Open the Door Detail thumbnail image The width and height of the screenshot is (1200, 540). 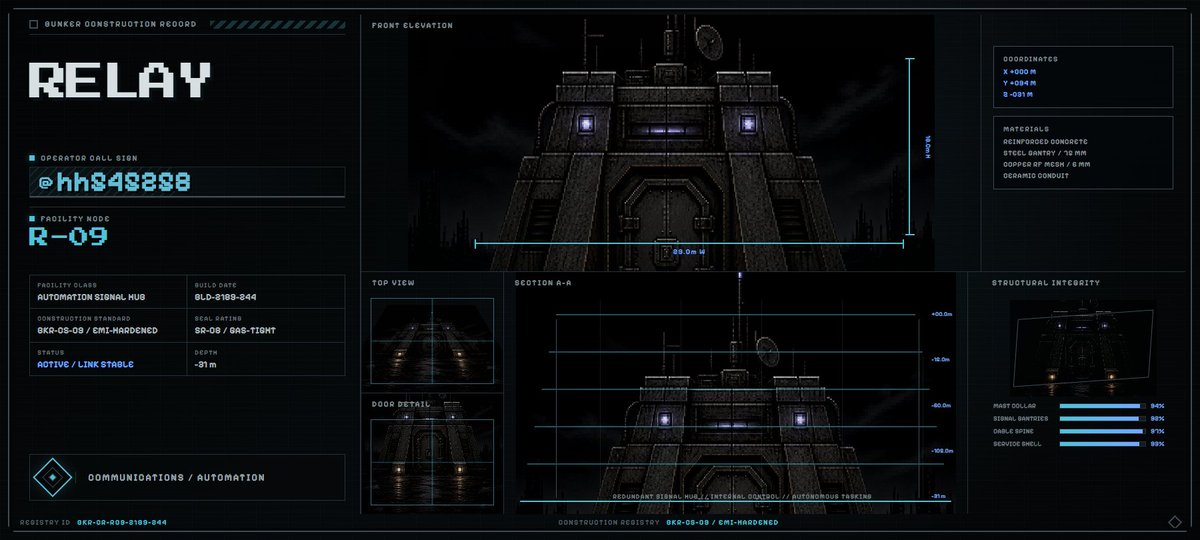[431, 461]
